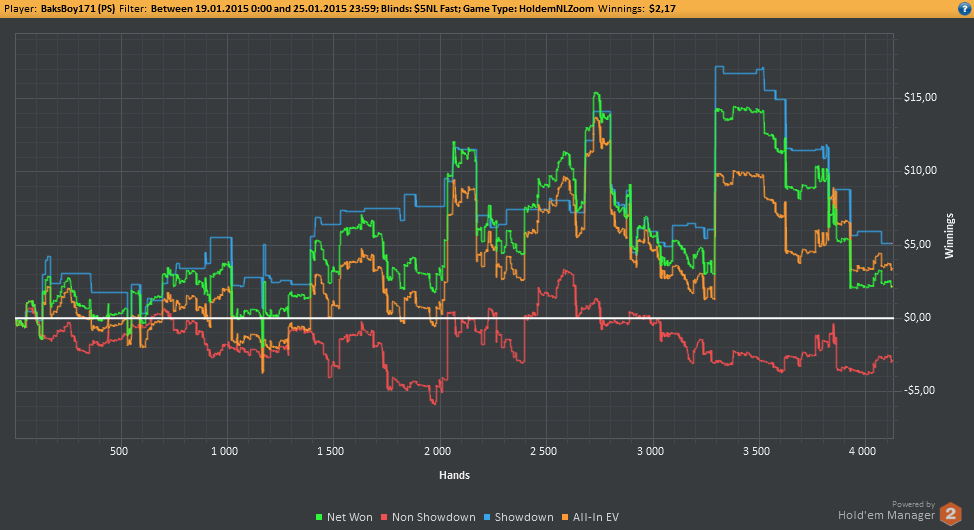This screenshot has height=530, width=974.
Task: Click the green Net Won color swatch
Action: point(319,517)
